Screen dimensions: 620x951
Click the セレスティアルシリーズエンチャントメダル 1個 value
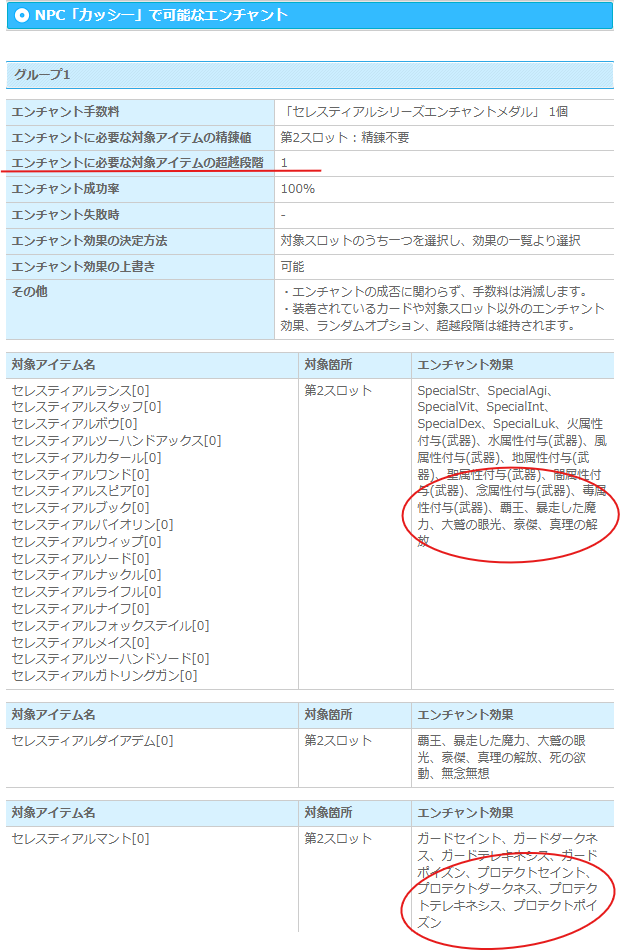tap(425, 112)
